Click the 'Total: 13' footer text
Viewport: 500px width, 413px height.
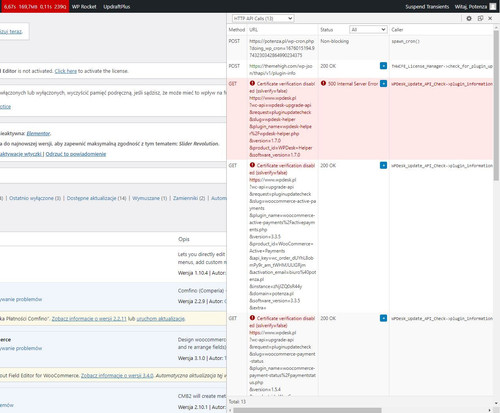[x=237, y=402]
